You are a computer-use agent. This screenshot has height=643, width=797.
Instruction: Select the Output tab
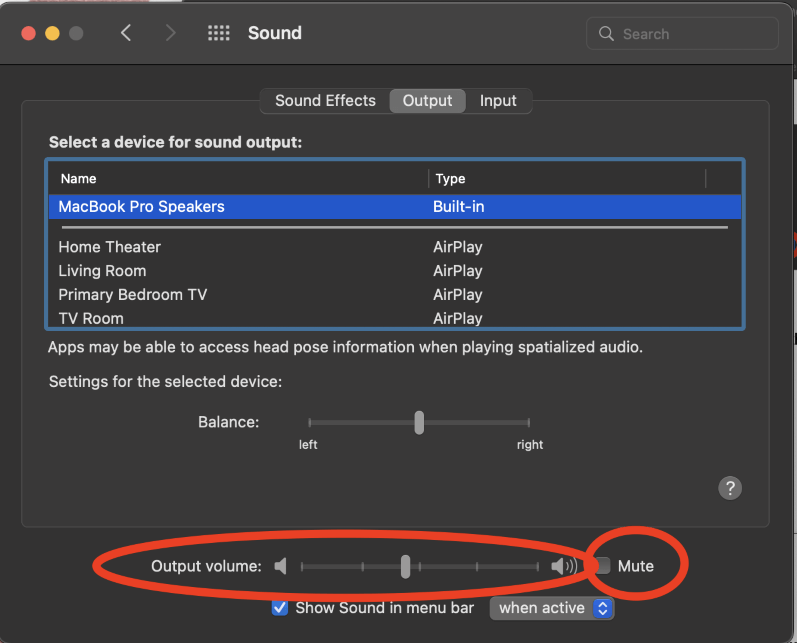(427, 101)
